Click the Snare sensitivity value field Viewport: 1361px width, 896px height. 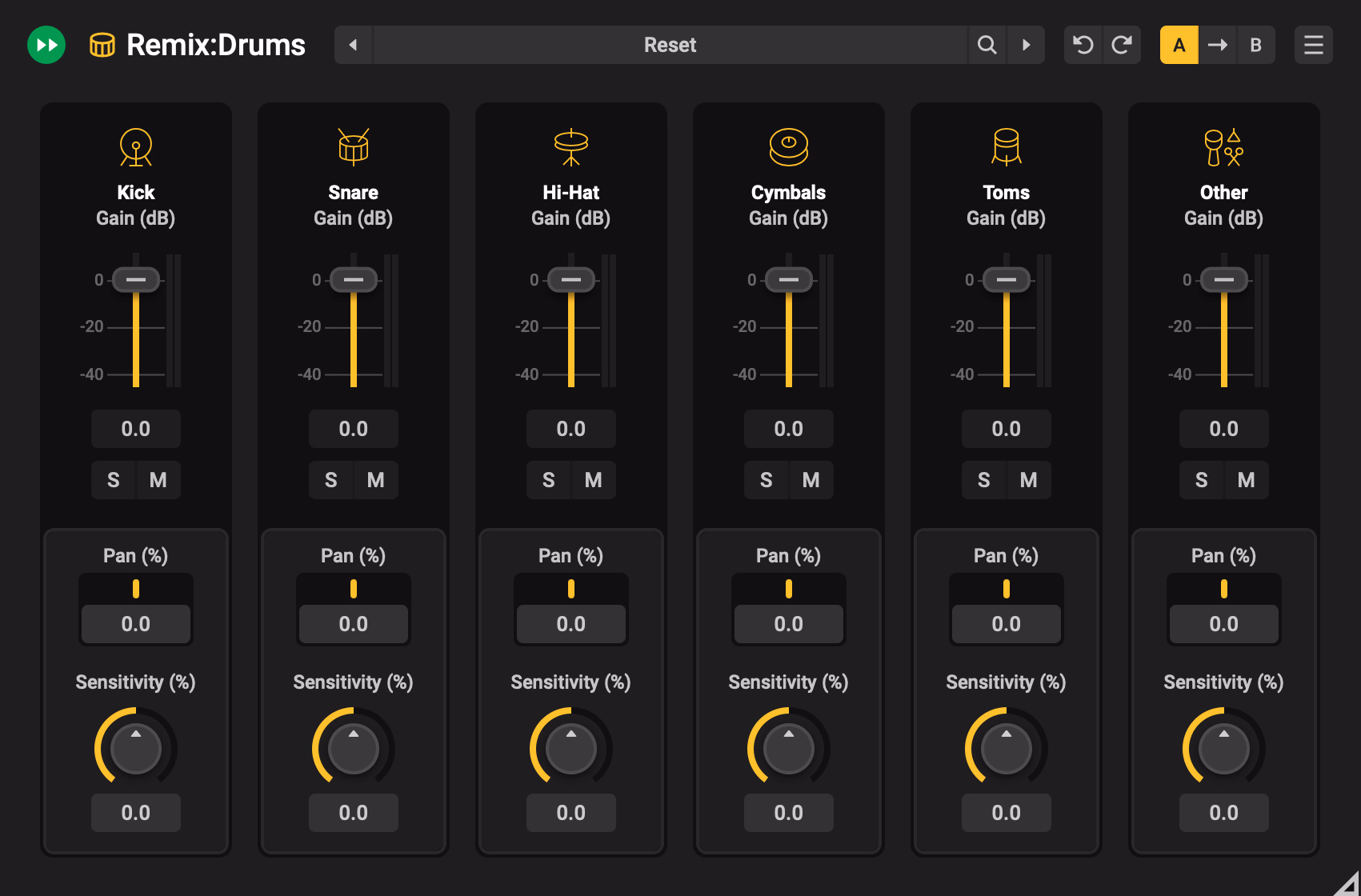point(354,813)
